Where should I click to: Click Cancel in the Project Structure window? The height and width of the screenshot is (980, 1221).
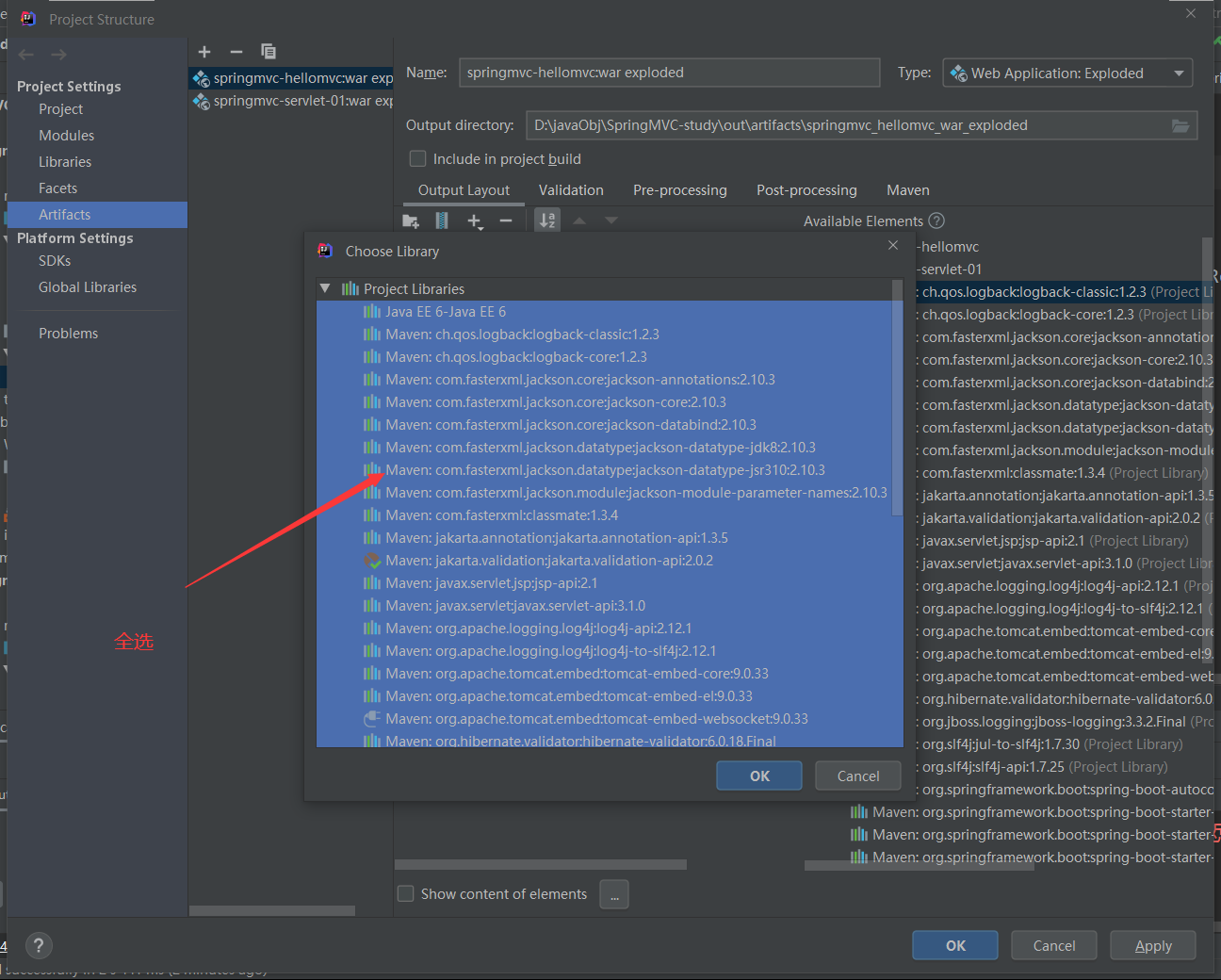pos(1054,945)
